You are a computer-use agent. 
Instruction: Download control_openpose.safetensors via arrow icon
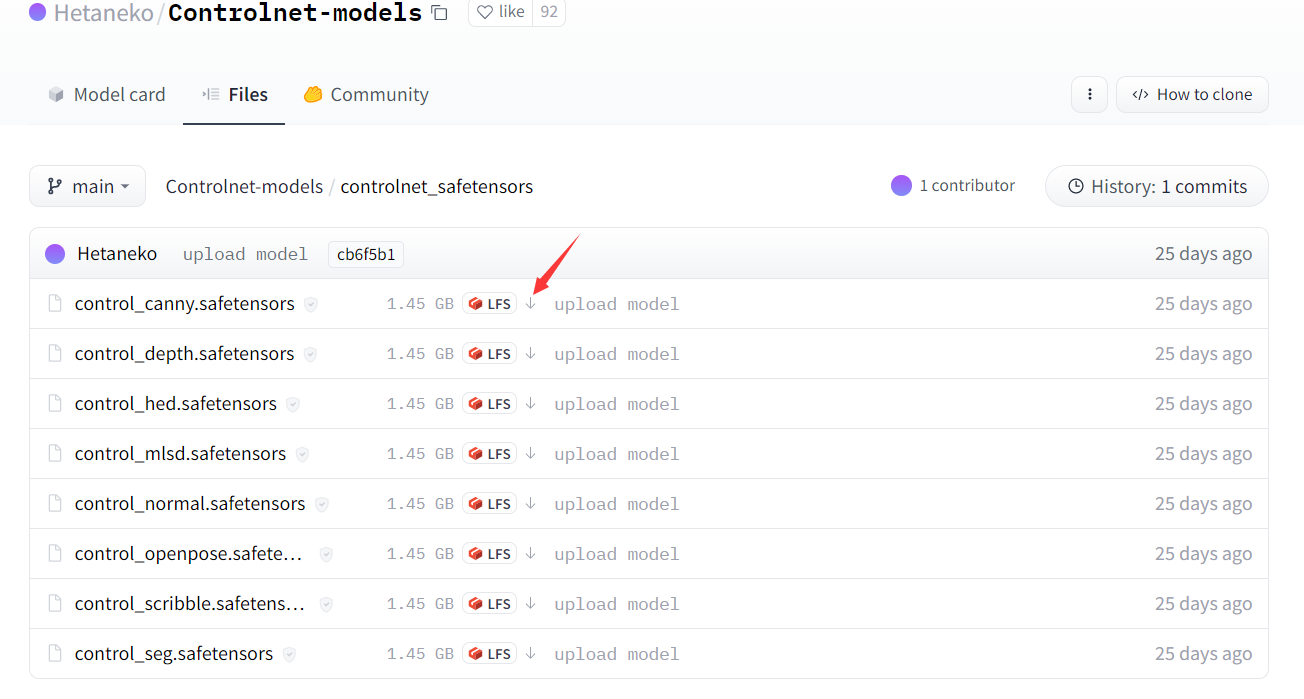pyautogui.click(x=531, y=554)
